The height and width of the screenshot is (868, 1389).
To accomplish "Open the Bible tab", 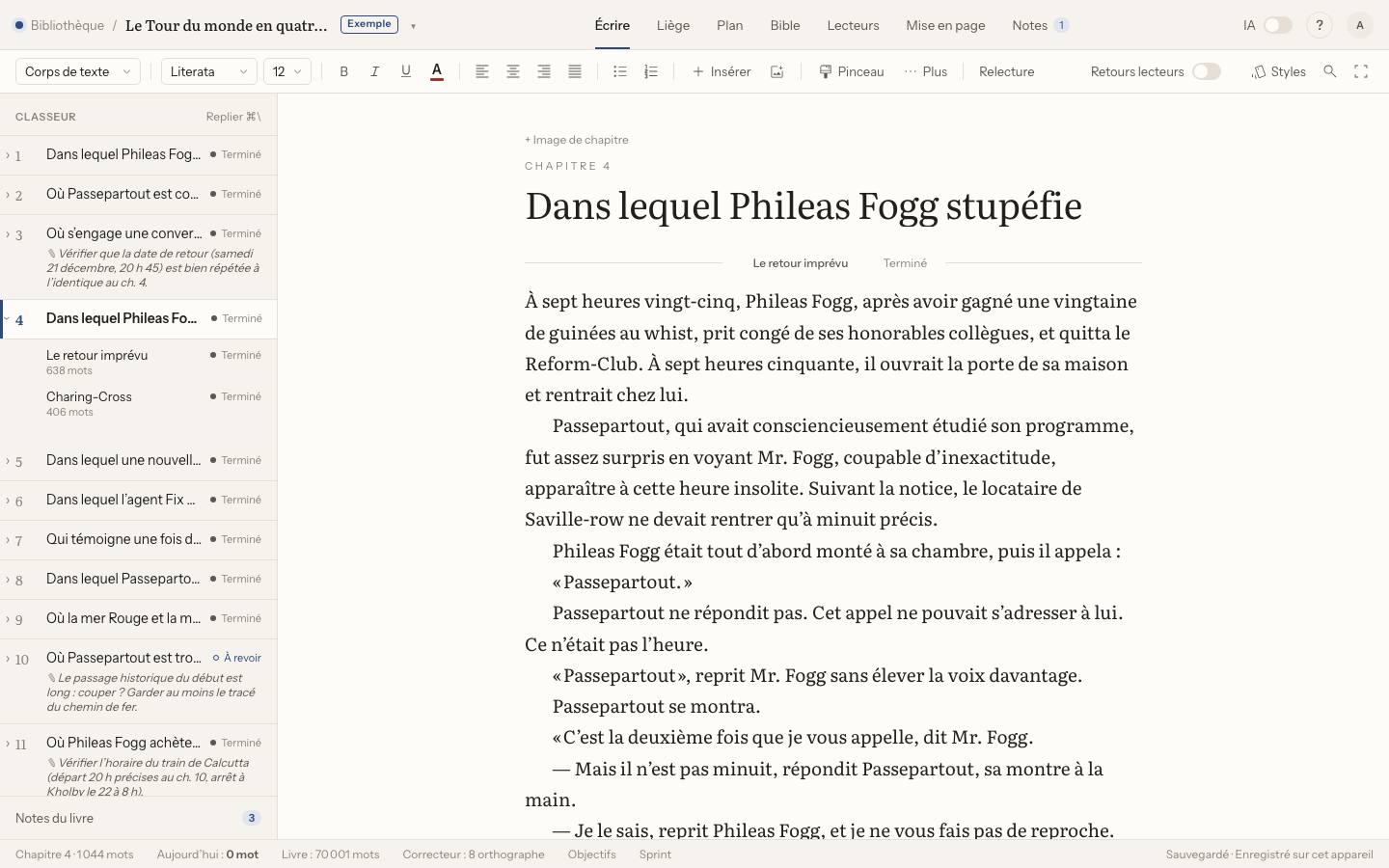I will coord(785,26).
